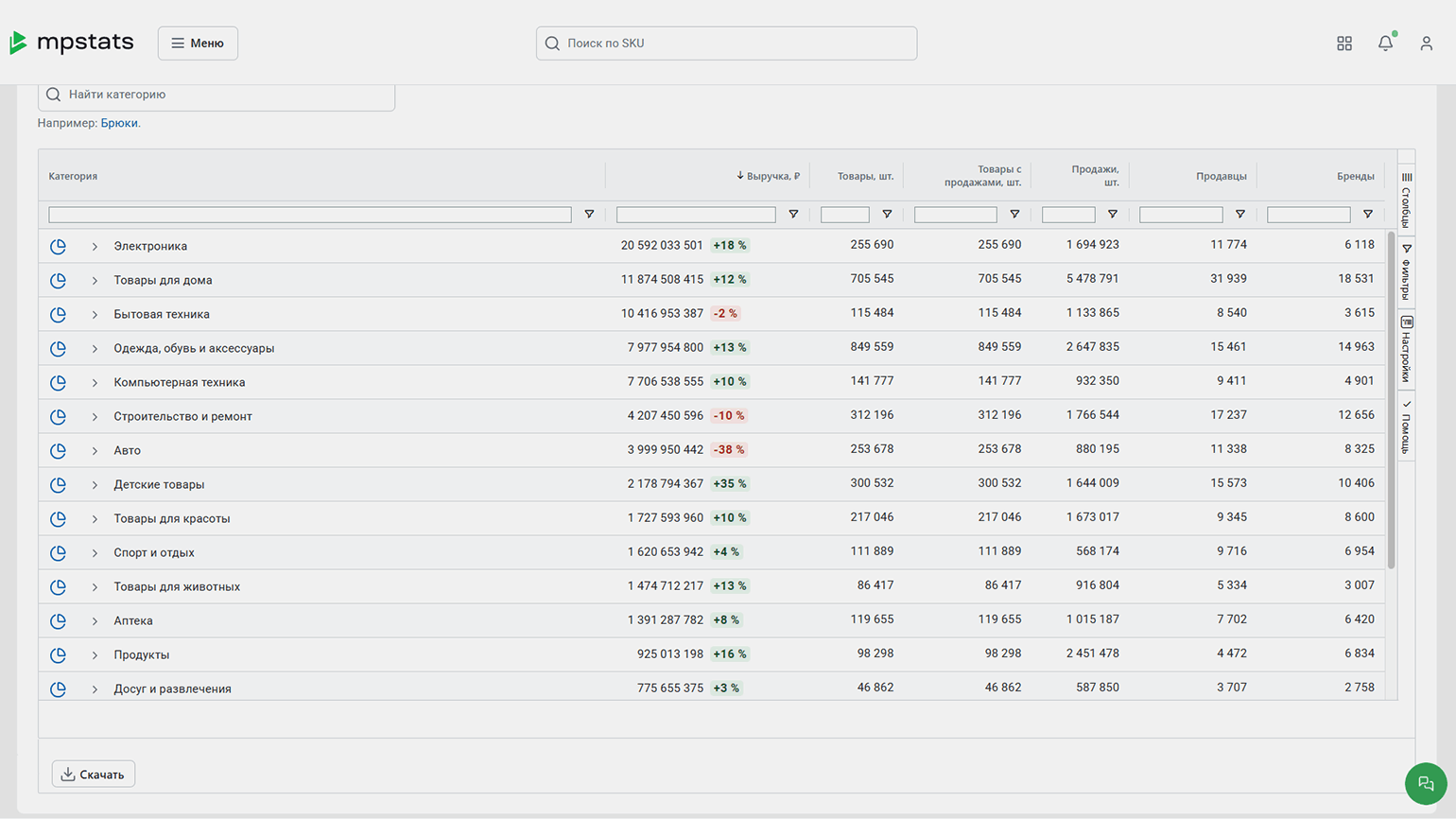Open the green chat support bubble
Screen dimensions: 1456x819
click(1426, 783)
